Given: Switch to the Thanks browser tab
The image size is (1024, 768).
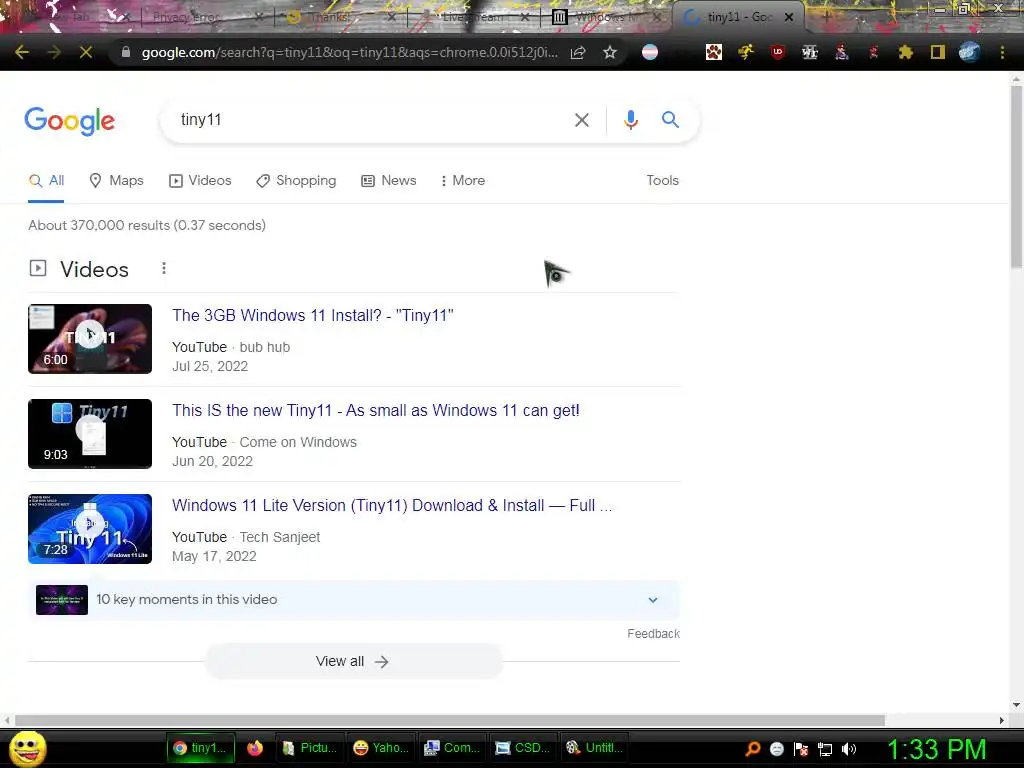Looking at the screenshot, I should pos(340,18).
